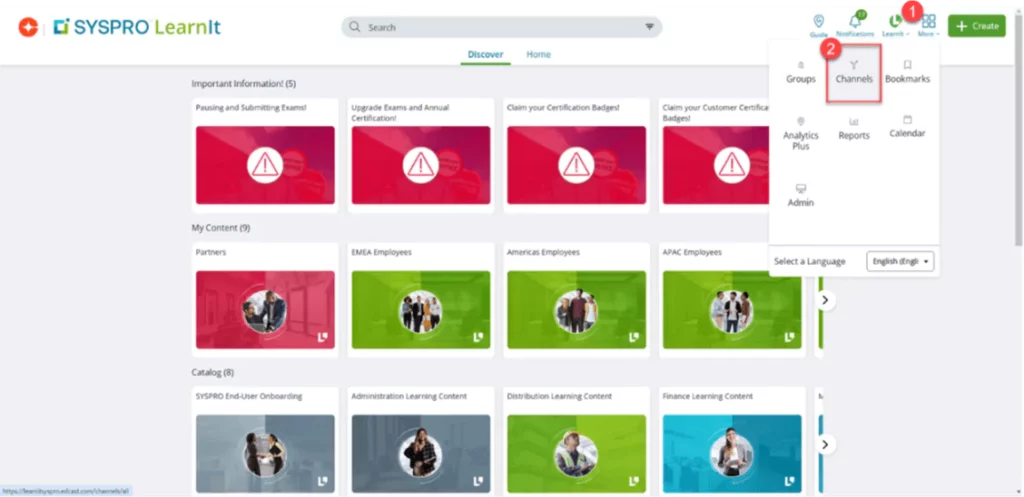Click the Notifications bell icon
The height and width of the screenshot is (497, 1024).
855,24
